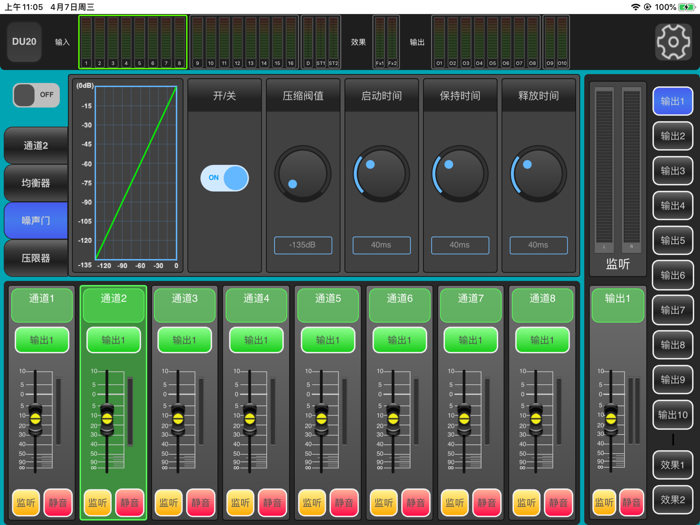This screenshot has height=525, width=700.
Task: Switch to the 噪声门 tab
Action: (x=36, y=221)
